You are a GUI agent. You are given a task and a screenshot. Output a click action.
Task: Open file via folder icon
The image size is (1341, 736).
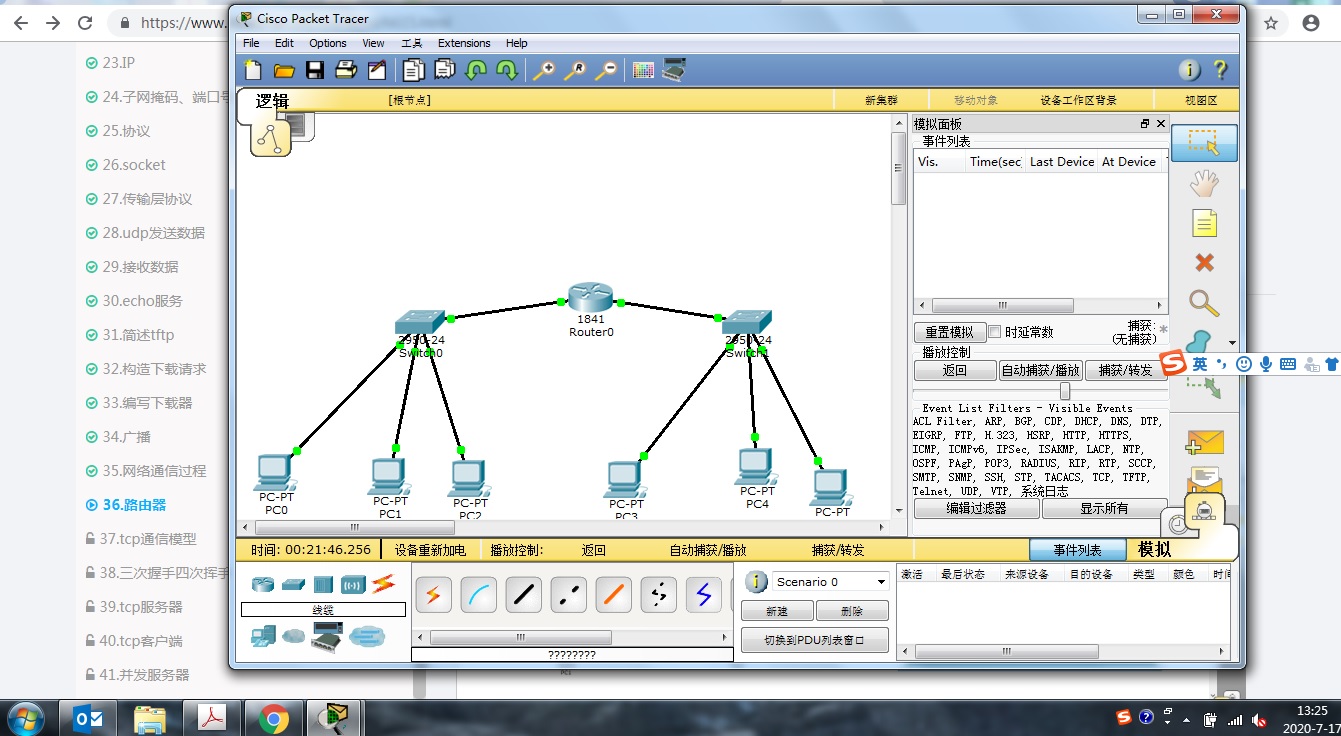(x=284, y=70)
